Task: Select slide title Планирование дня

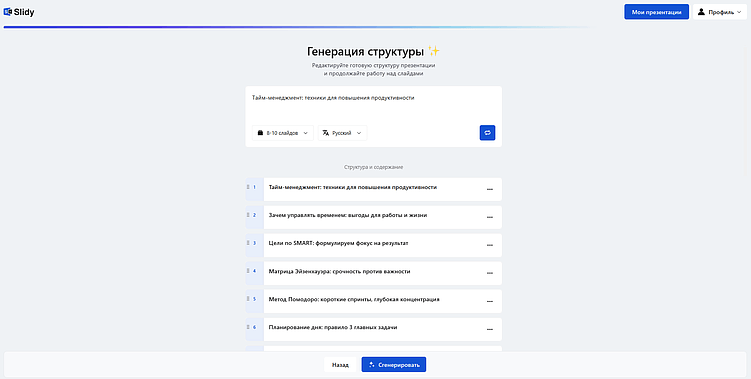Action: click(x=333, y=327)
